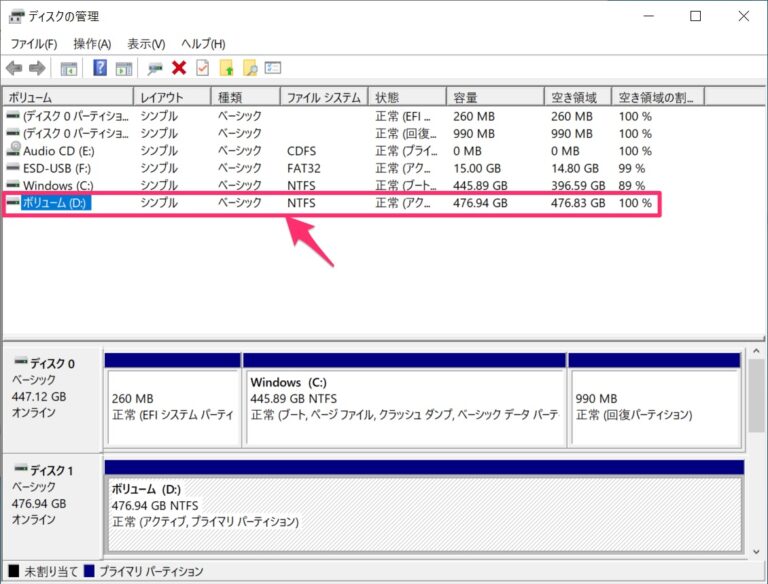This screenshot has width=768, height=584.
Task: Click the Audio CD (E:) disc icon
Action: point(14,148)
